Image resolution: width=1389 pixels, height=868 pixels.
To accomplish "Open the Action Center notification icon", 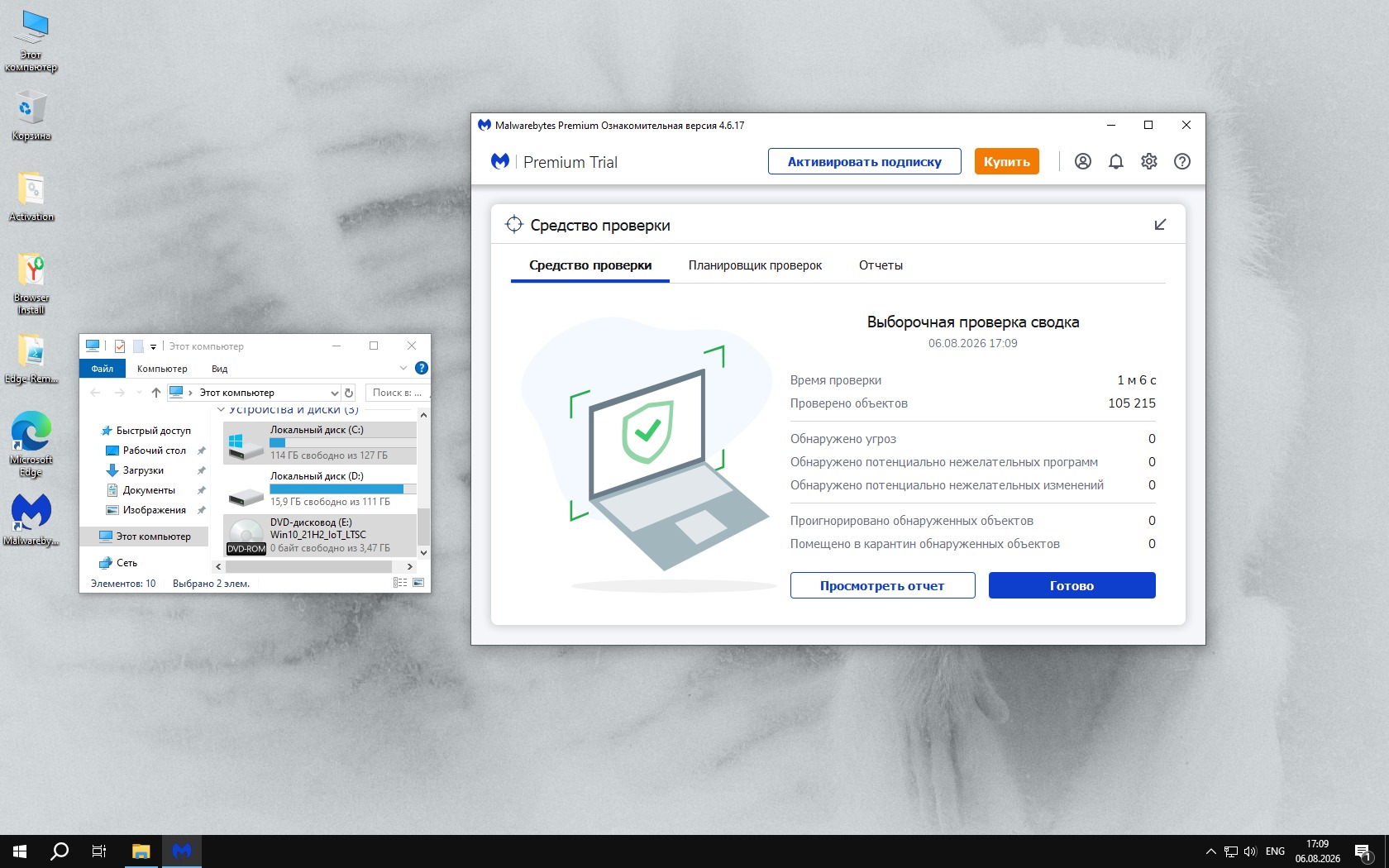I will 1363,851.
